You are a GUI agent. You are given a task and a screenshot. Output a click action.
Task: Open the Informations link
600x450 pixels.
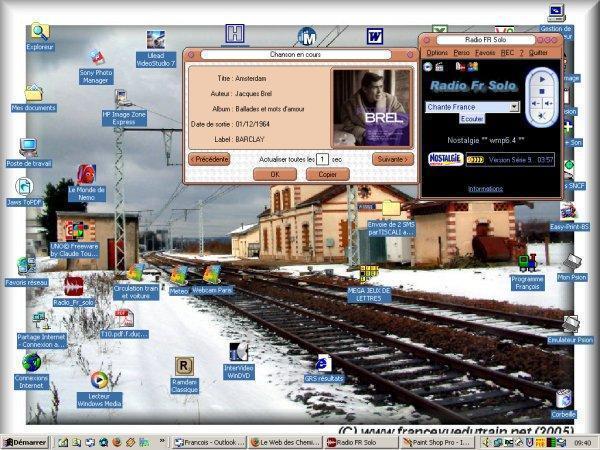485,188
